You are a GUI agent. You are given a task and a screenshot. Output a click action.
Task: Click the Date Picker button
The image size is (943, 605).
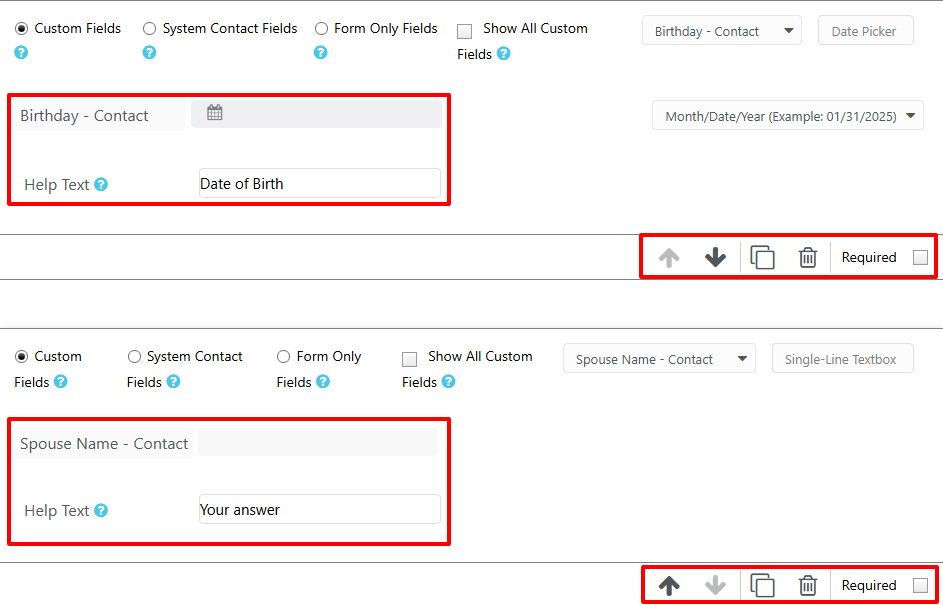[x=865, y=30]
